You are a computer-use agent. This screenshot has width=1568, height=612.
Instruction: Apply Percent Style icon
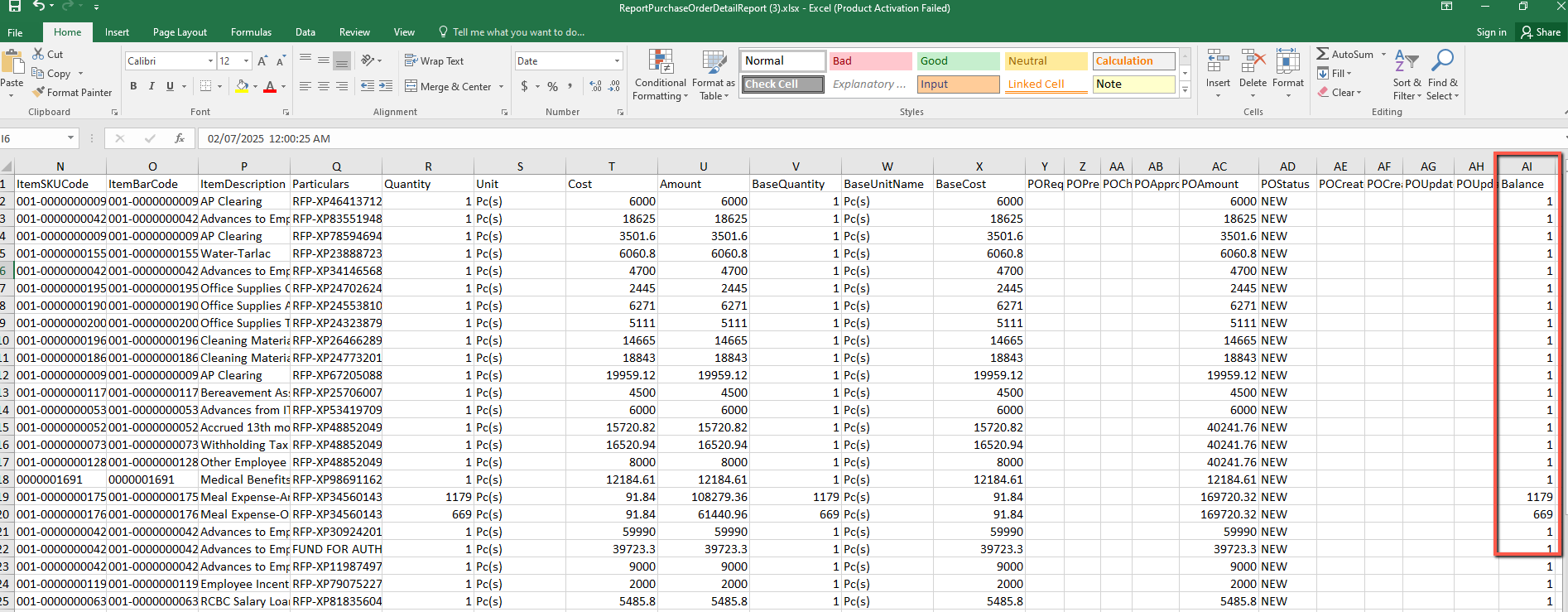(552, 86)
